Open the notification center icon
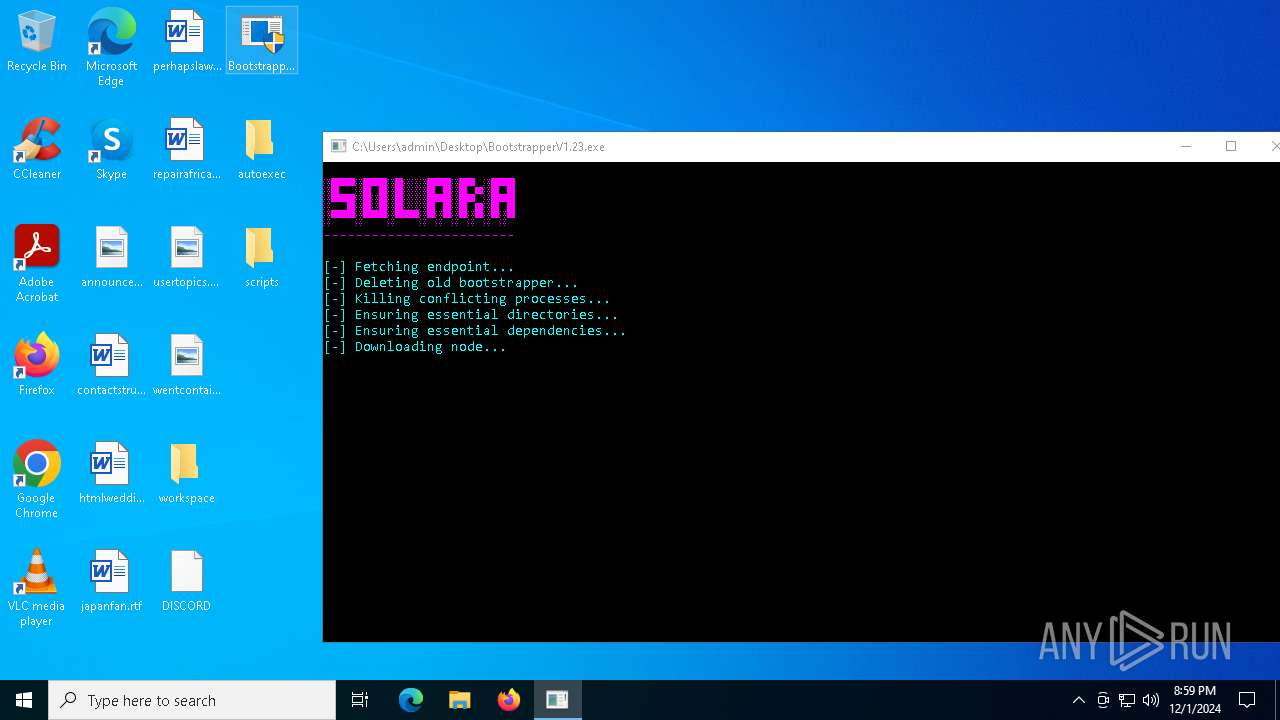Image resolution: width=1280 pixels, height=720 pixels. pos(1247,700)
